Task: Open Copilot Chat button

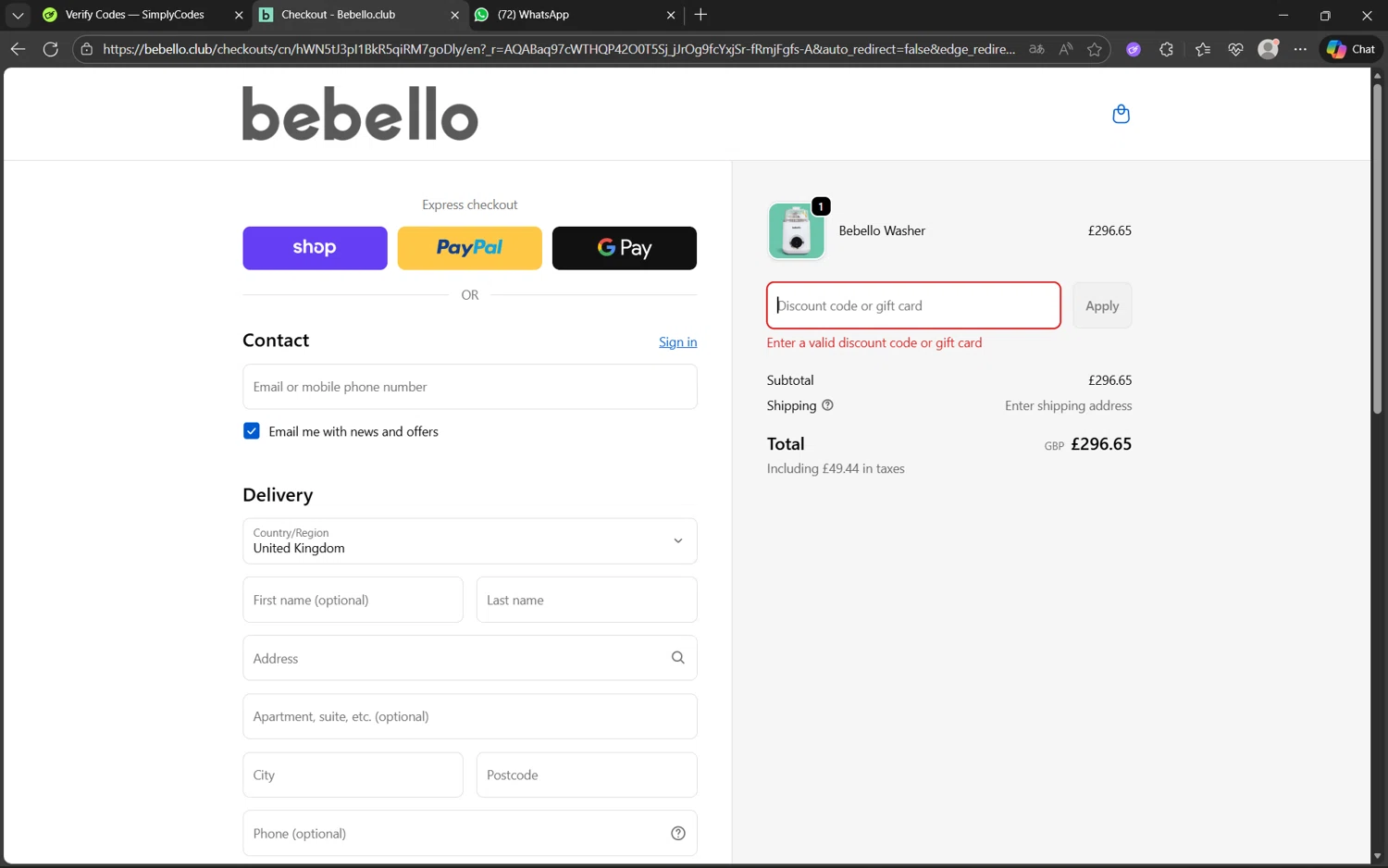Action: [x=1350, y=49]
